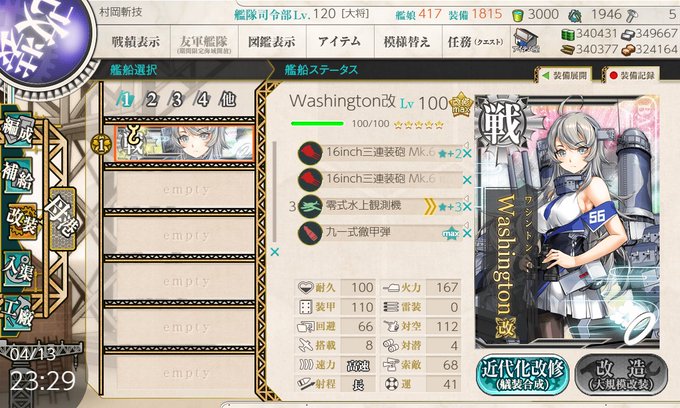Select Washington ship banner in slot 1
680x408 pixels.
pos(184,143)
